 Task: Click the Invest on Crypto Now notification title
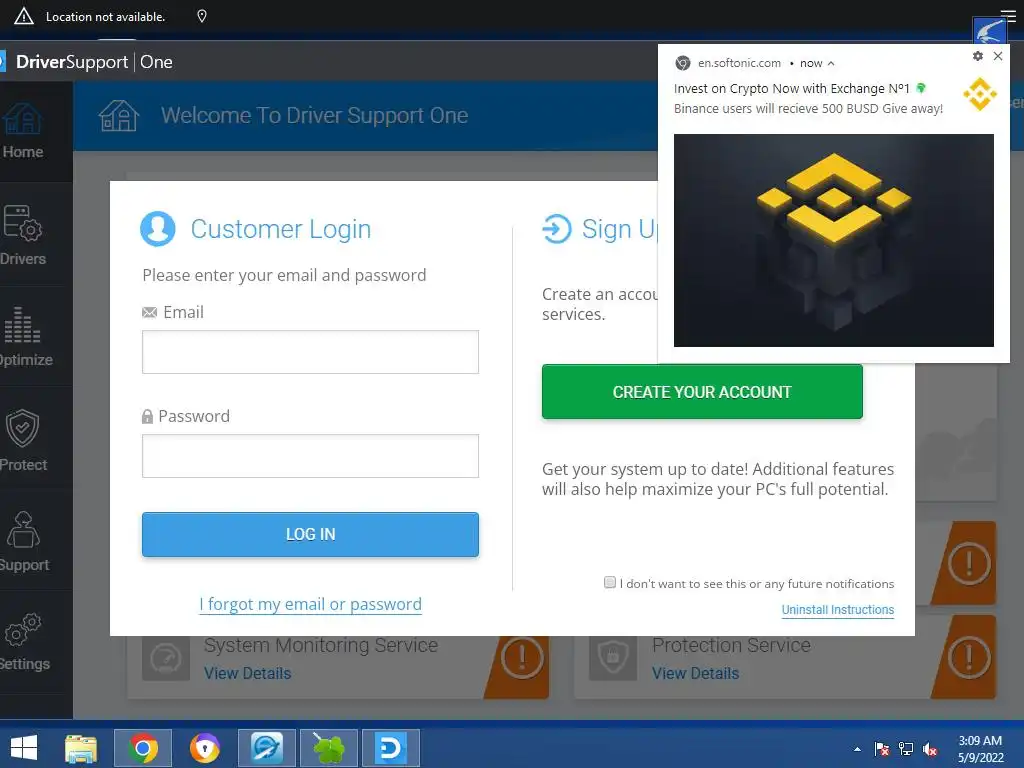(792, 88)
